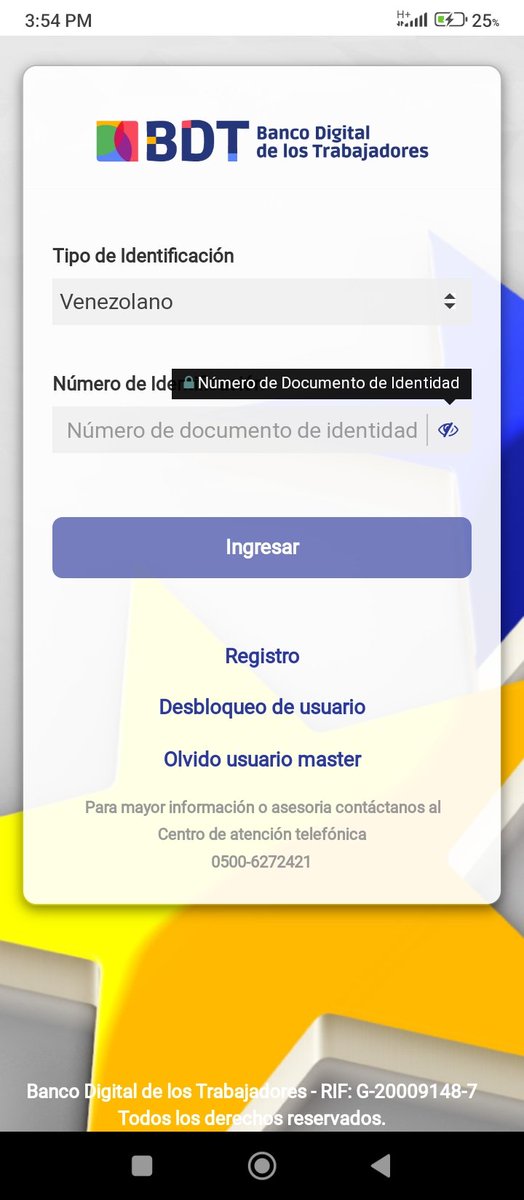Open the Registro link
524x1200 pixels.
[262, 656]
